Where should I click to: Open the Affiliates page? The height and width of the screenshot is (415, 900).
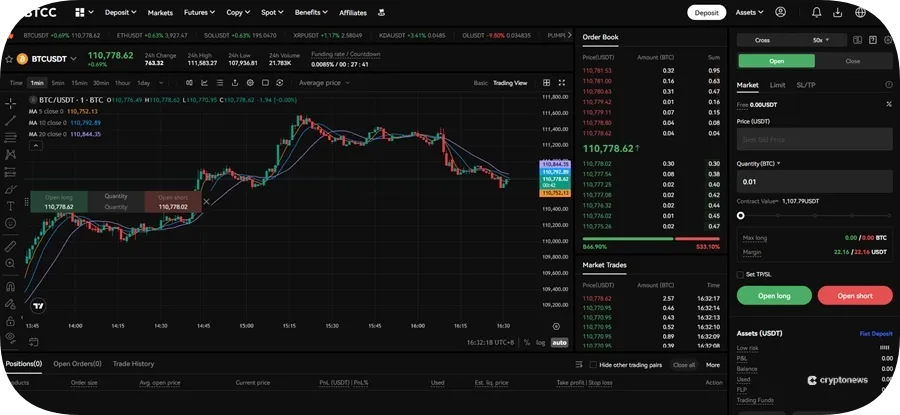[x=353, y=13]
